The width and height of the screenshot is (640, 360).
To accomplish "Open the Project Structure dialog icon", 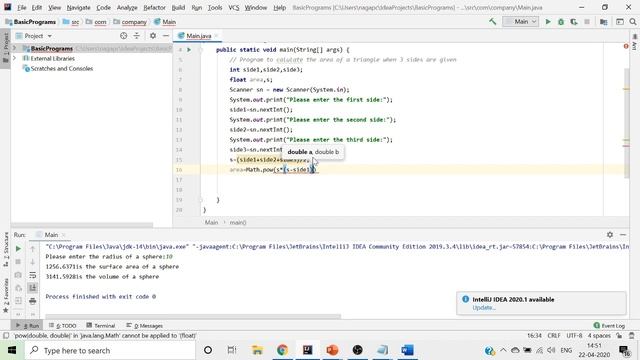I will click(x=603, y=22).
